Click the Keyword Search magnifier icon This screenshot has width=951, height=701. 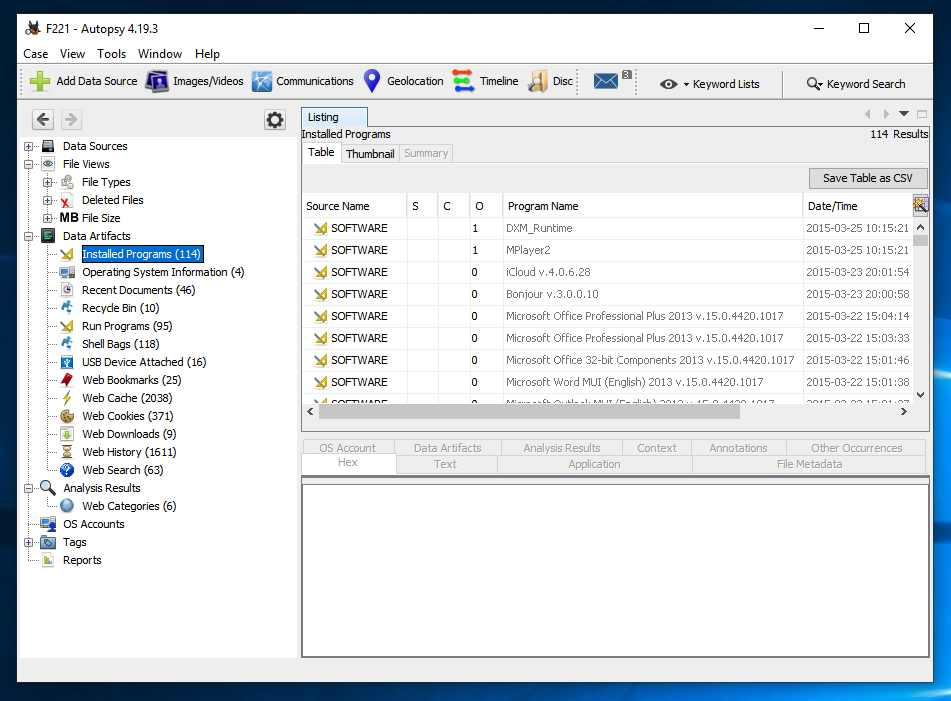[815, 84]
